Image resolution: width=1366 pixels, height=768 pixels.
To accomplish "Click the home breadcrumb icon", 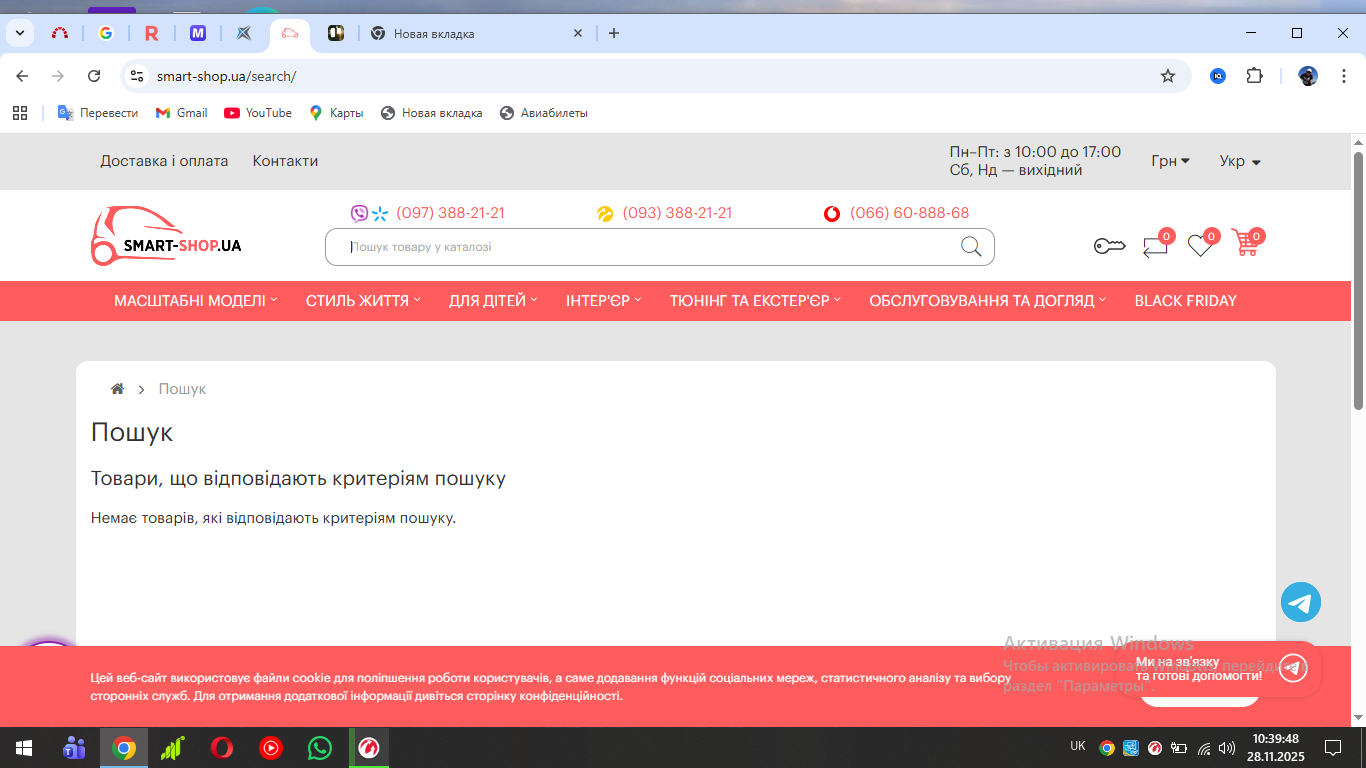I will (x=117, y=389).
